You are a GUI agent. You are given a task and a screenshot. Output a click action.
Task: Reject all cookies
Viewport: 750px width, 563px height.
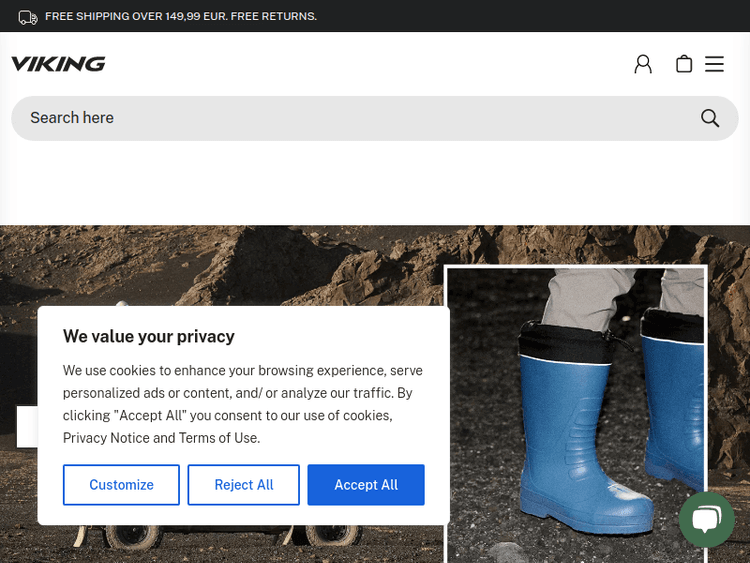coord(243,485)
